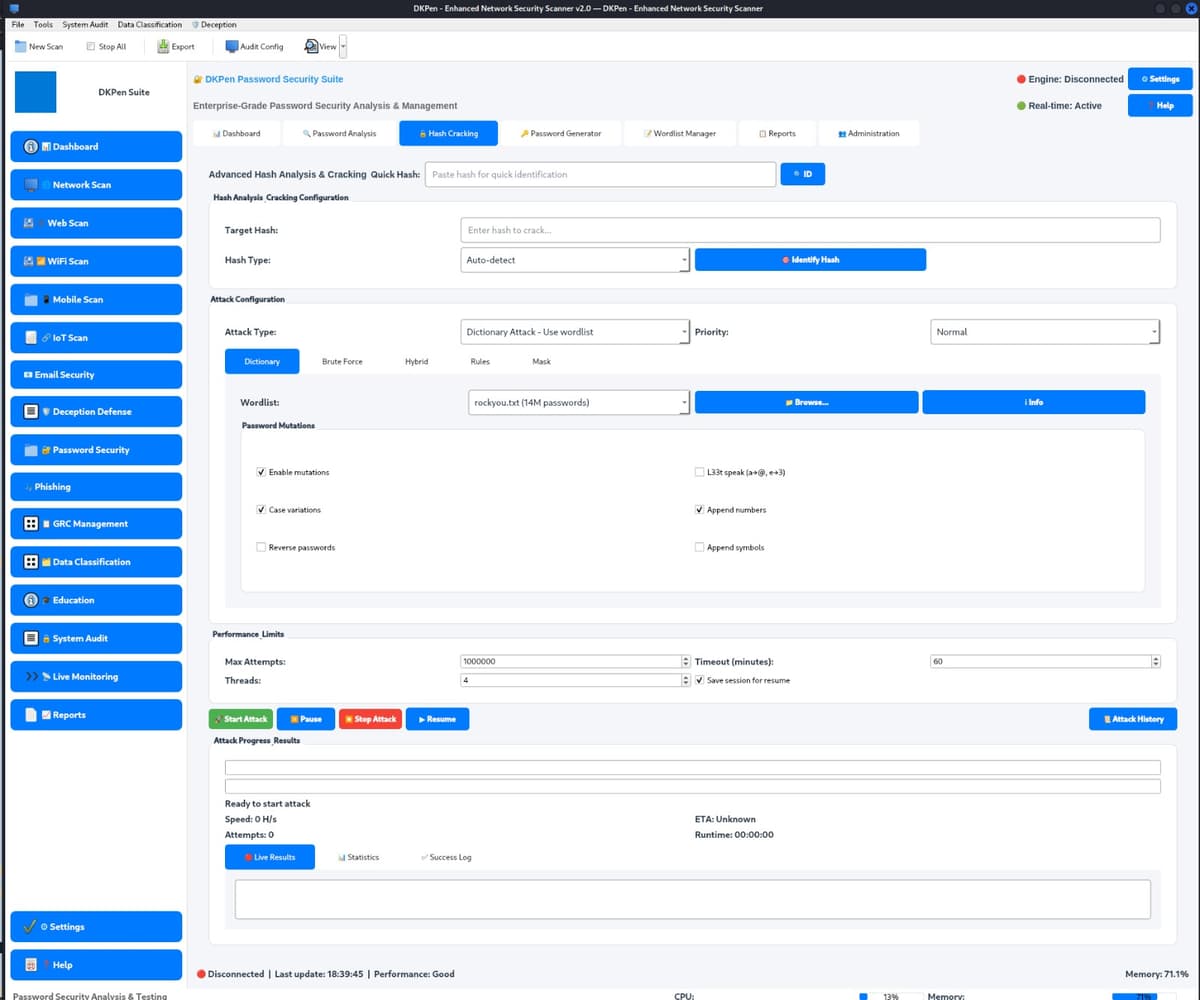Click the WiFi Scan sidebar icon
The image size is (1200, 1000).
[x=96, y=261]
